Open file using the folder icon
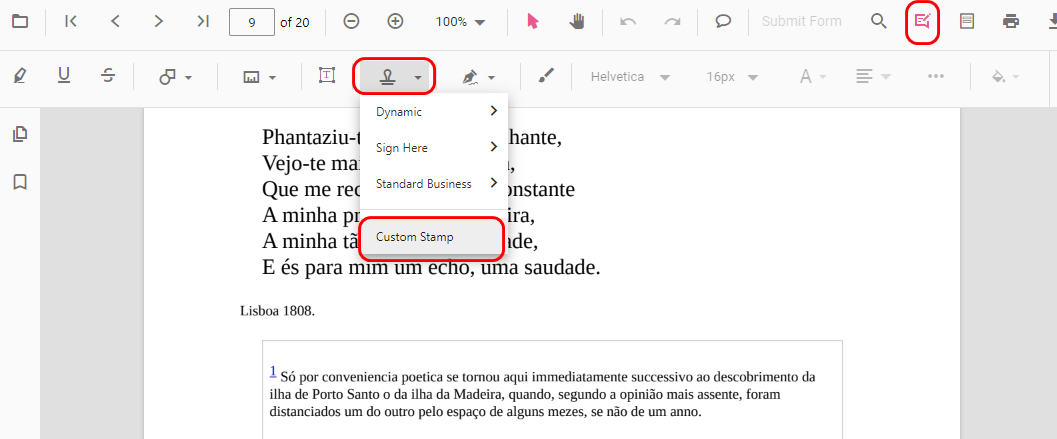Image resolution: width=1057 pixels, height=439 pixels. pos(20,22)
